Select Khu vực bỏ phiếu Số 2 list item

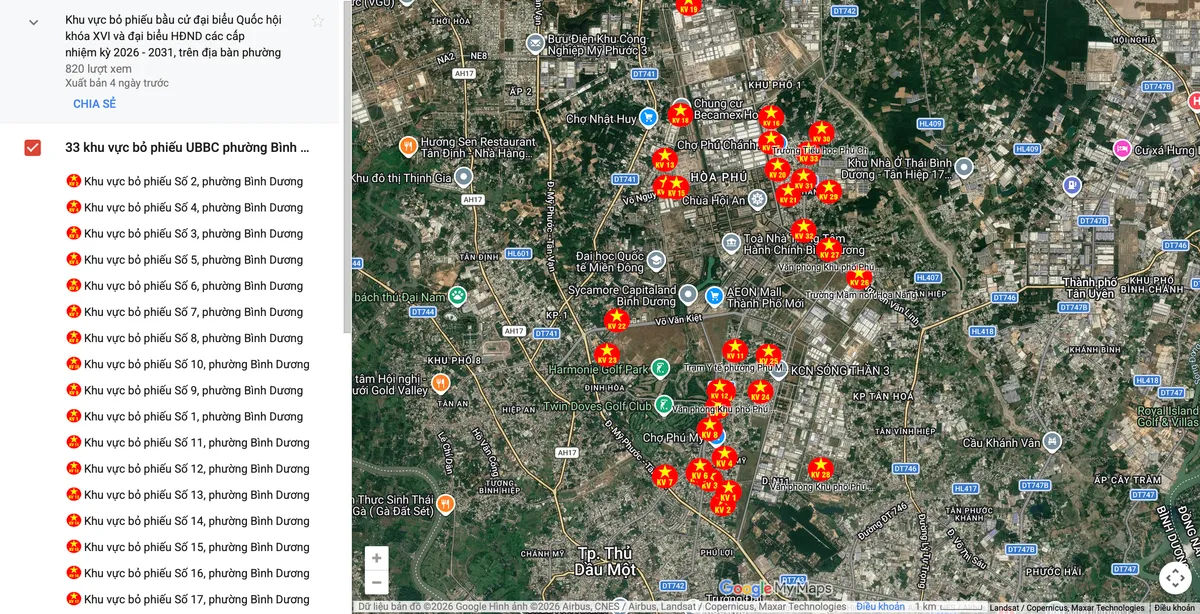pyautogui.click(x=193, y=182)
